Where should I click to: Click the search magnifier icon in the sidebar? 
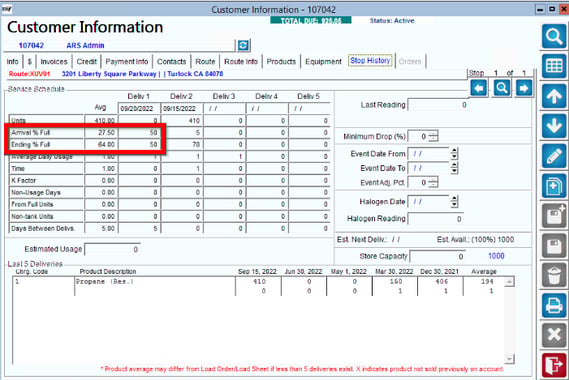(x=554, y=36)
